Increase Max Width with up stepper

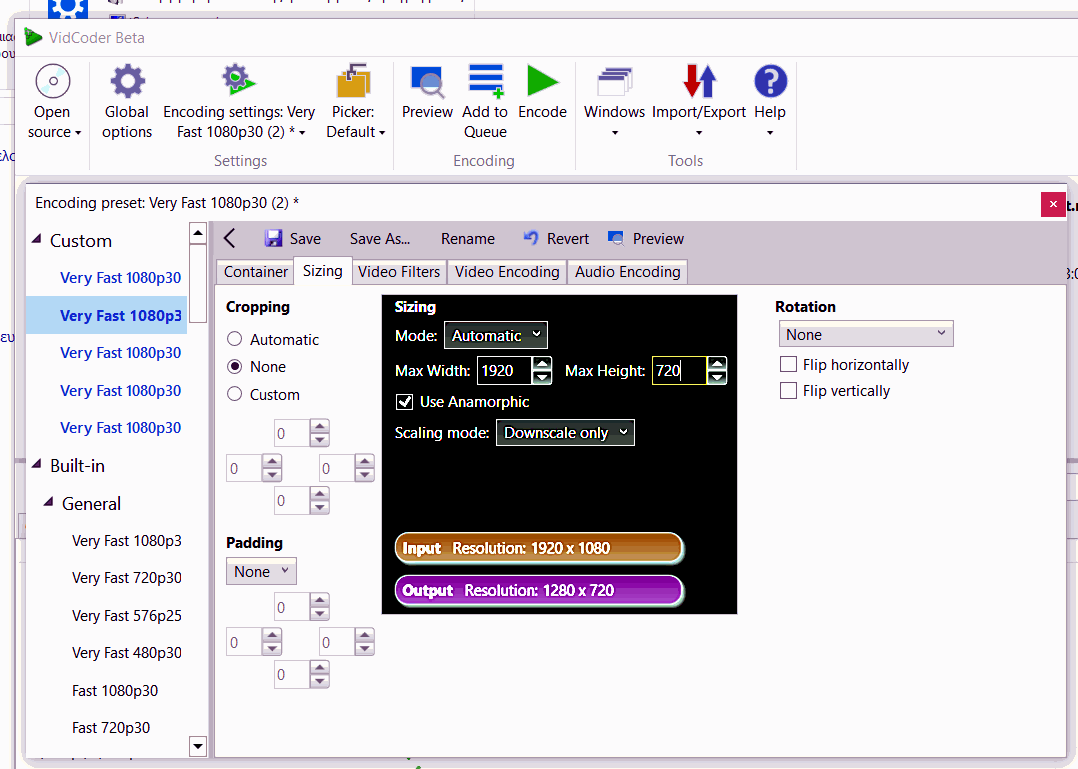click(542, 364)
